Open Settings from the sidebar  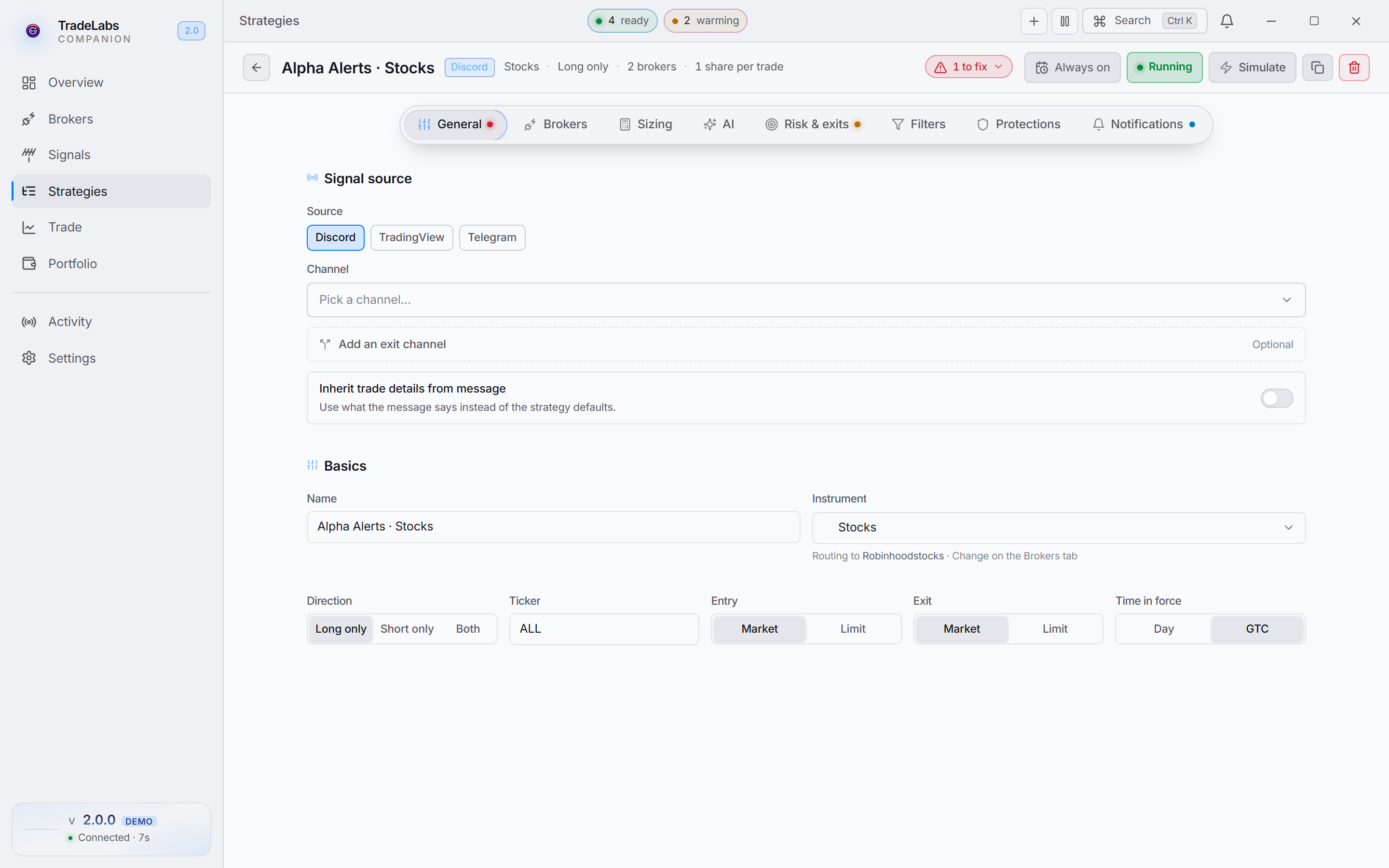[111, 358]
